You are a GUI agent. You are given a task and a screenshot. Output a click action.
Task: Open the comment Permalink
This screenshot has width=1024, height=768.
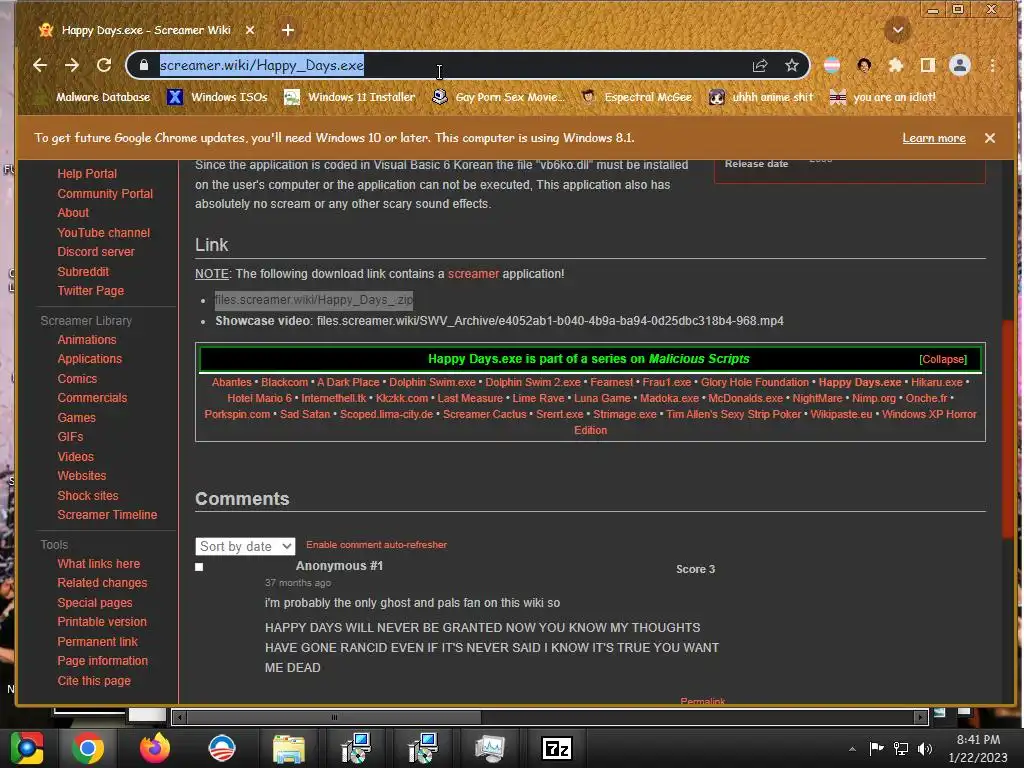(x=702, y=701)
